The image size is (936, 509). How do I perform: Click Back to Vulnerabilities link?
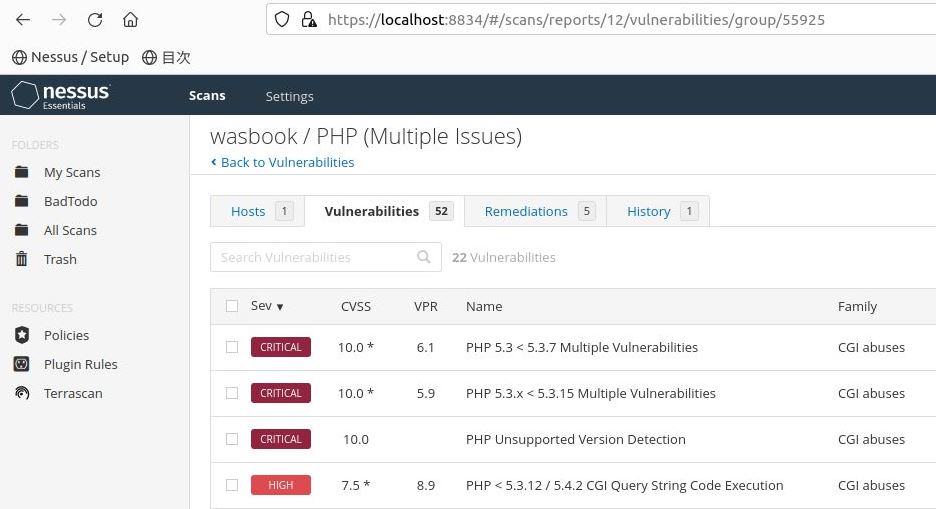pos(282,162)
